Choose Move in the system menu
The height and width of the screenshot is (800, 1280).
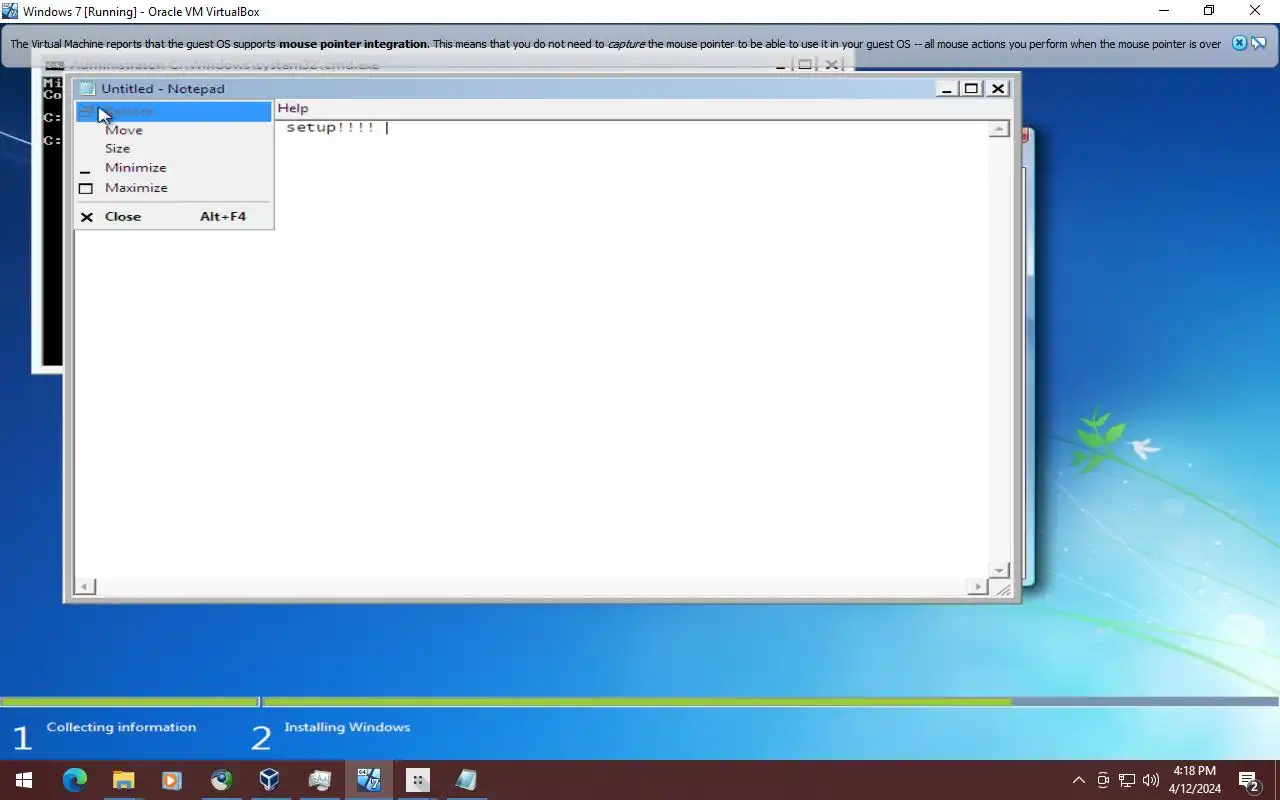[x=173, y=130]
